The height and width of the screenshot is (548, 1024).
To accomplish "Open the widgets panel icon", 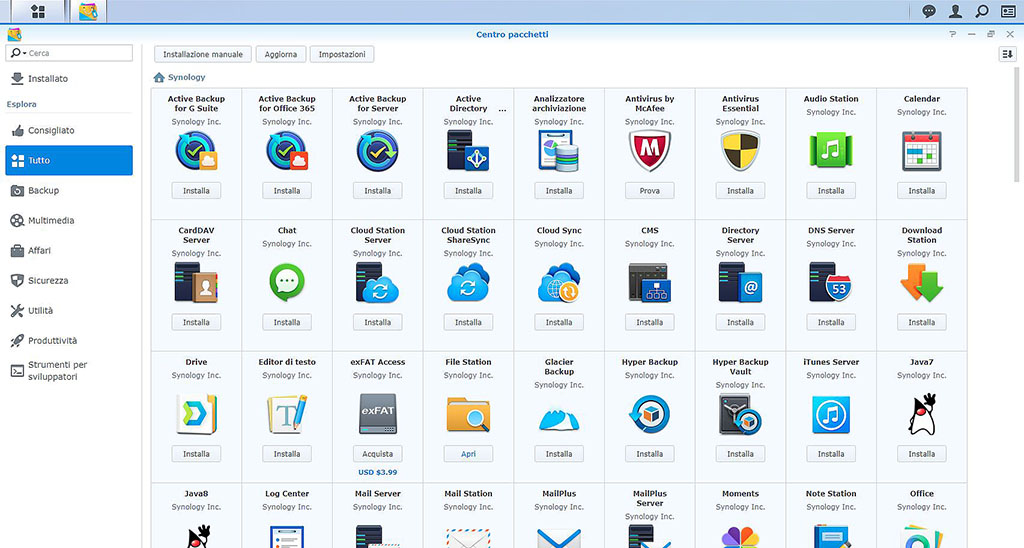I will pos(1008,11).
